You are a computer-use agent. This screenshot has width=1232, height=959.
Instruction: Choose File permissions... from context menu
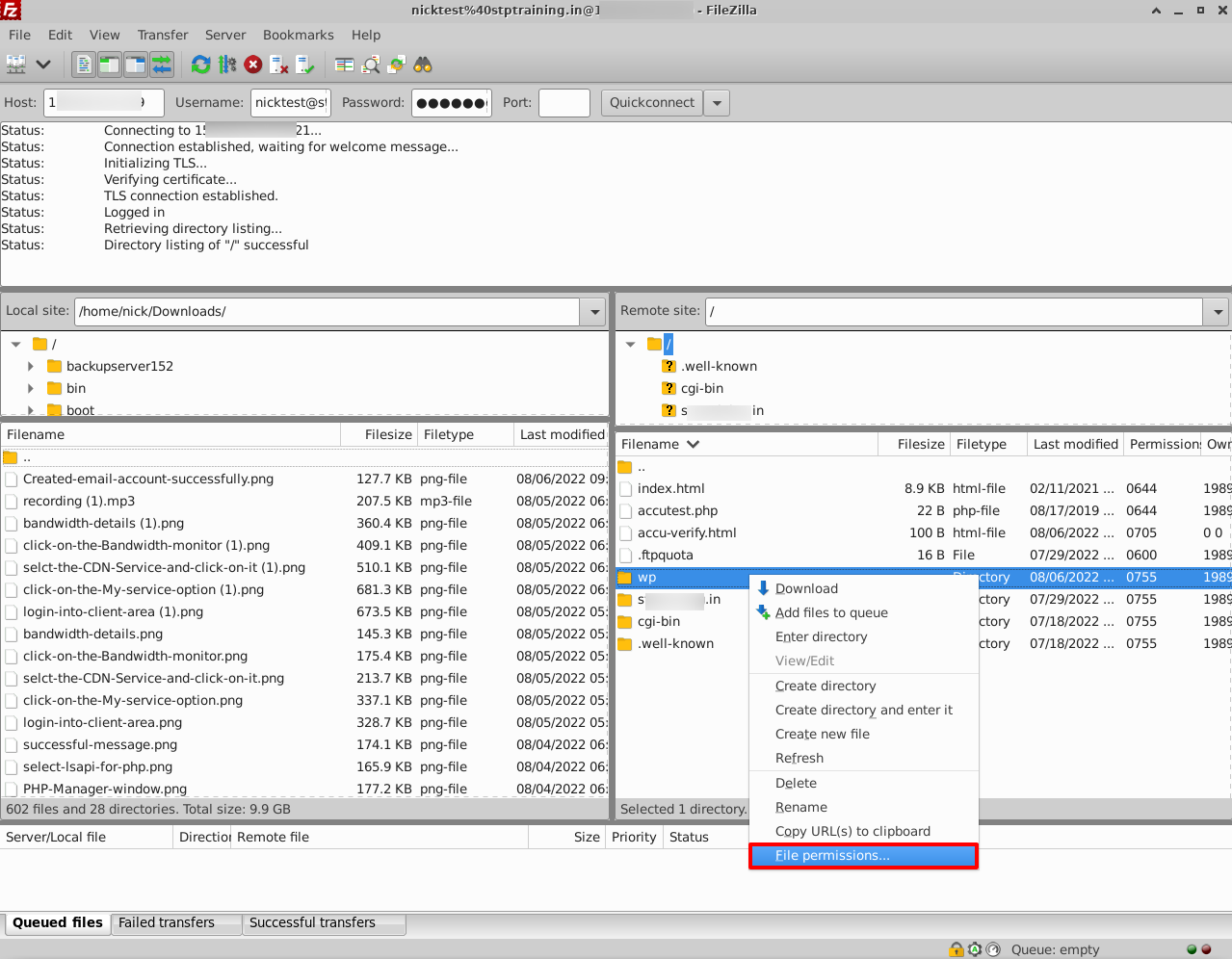coord(864,856)
